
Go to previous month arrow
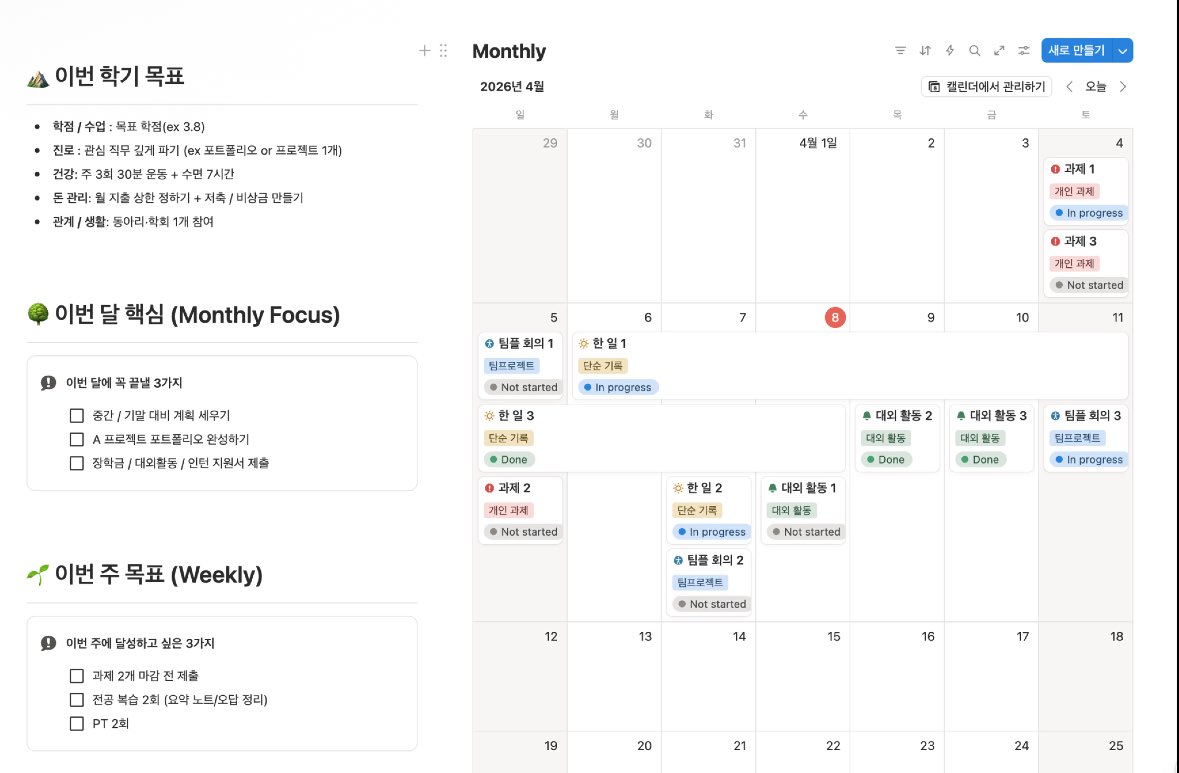pos(1069,86)
